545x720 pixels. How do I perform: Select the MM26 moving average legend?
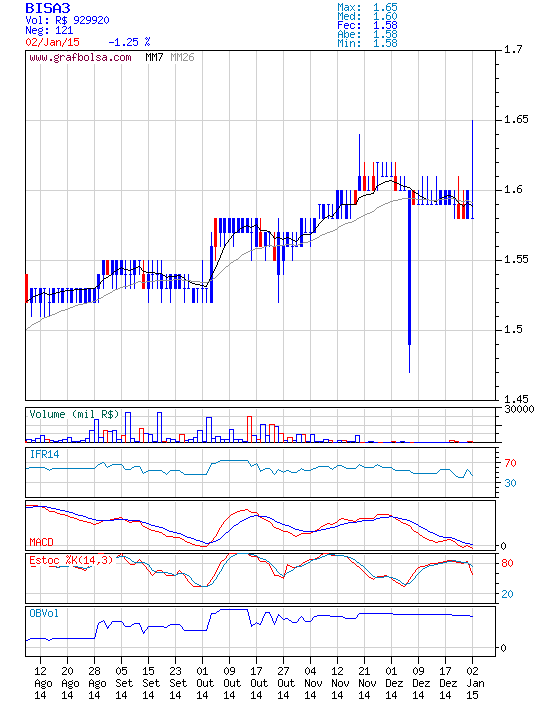[182, 57]
